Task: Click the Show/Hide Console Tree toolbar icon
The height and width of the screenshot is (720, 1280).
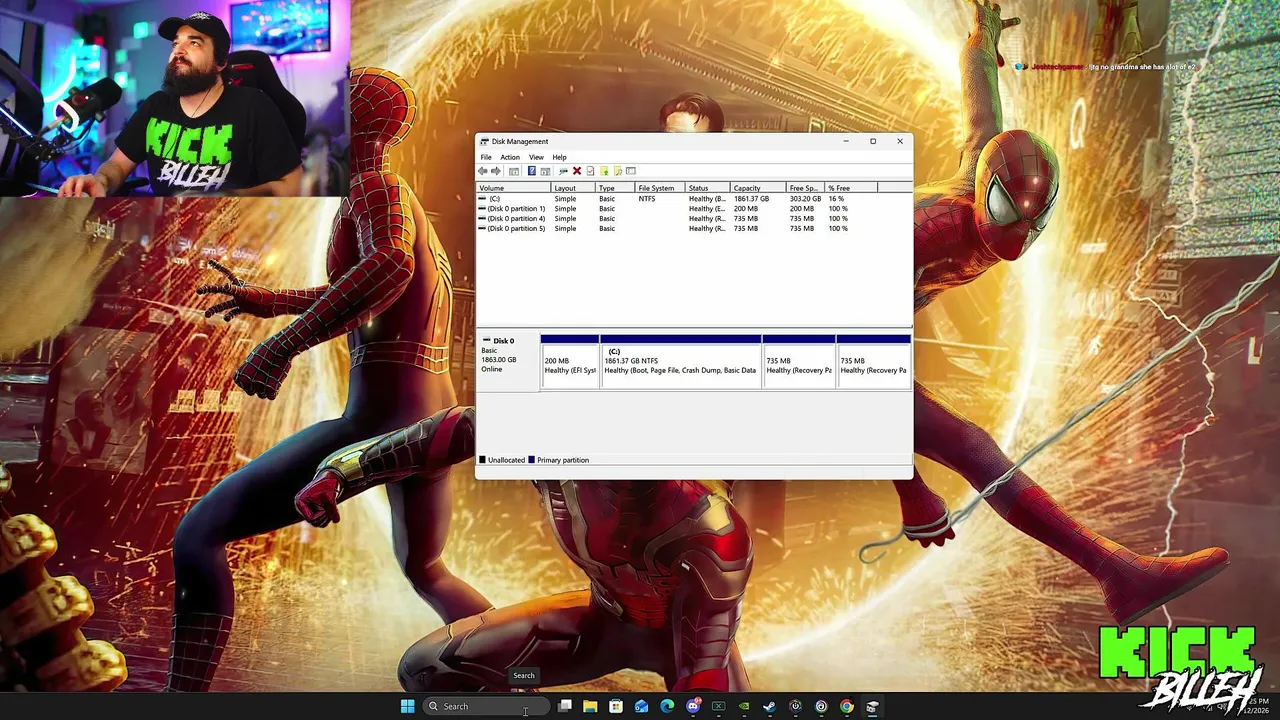Action: click(514, 171)
